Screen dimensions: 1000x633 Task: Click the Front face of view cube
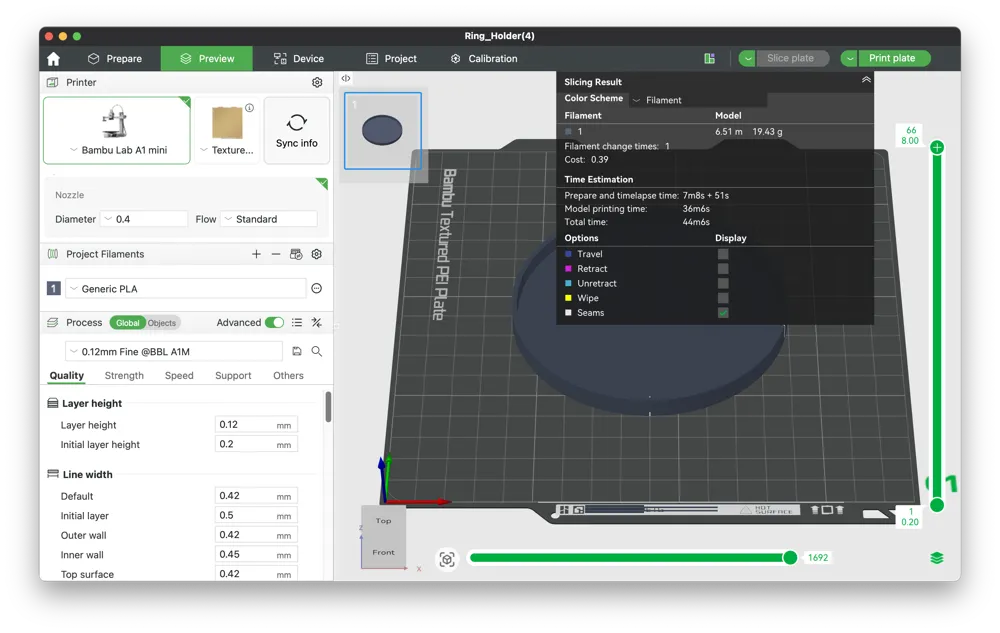[x=383, y=552]
